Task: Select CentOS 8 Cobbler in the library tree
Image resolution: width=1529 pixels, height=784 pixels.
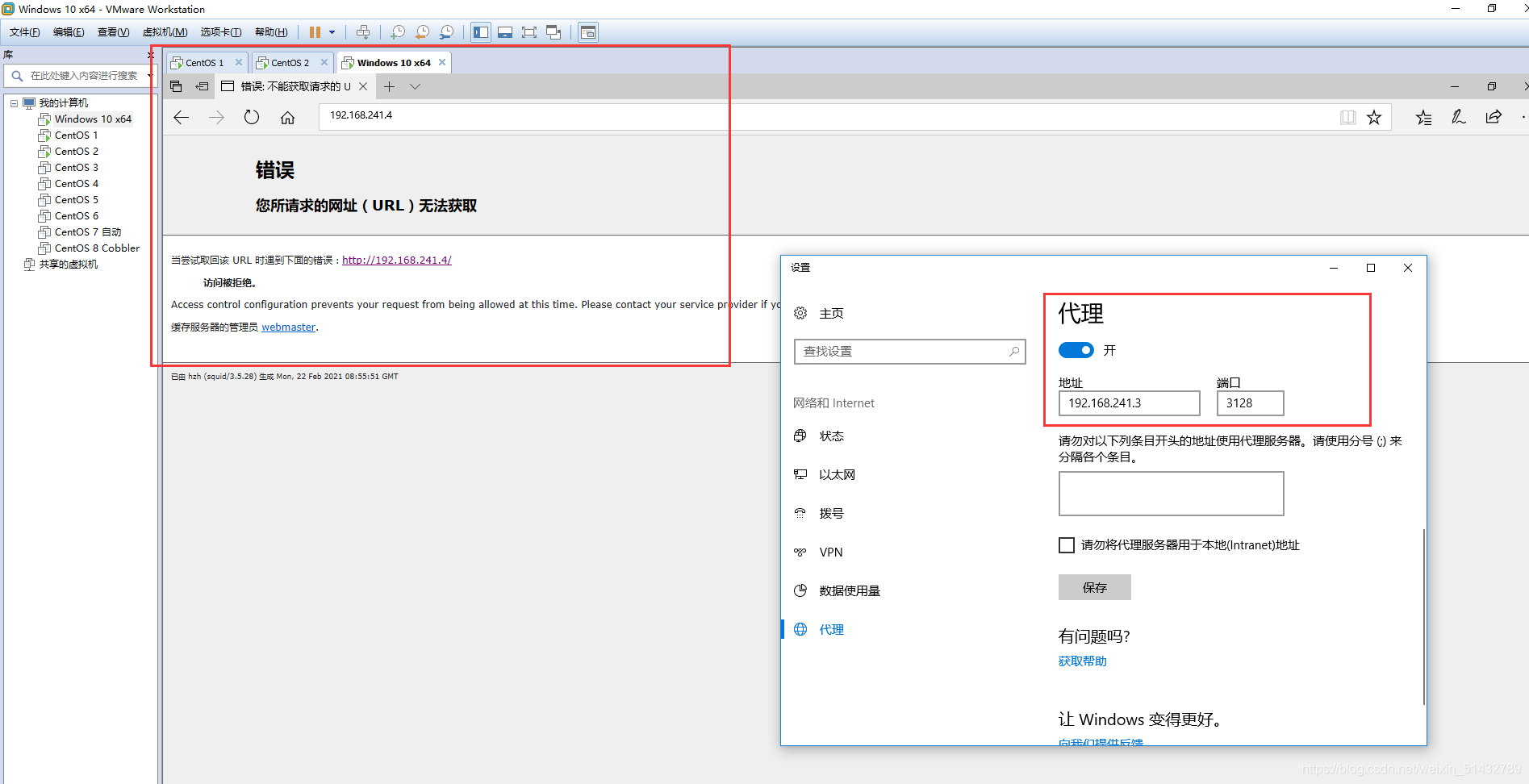Action: [97, 248]
